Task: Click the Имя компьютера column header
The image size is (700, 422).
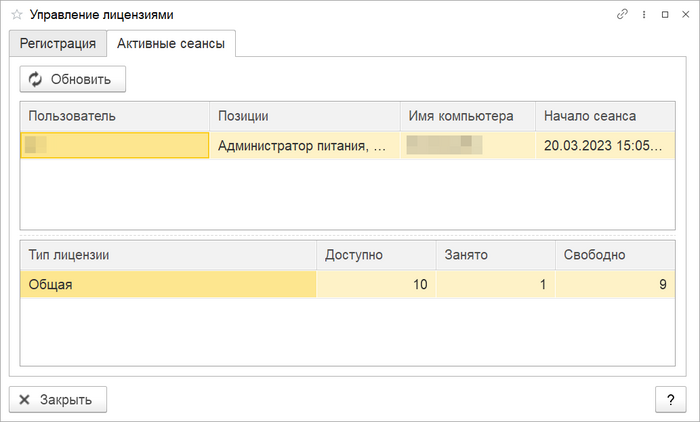Action: pyautogui.click(x=467, y=116)
